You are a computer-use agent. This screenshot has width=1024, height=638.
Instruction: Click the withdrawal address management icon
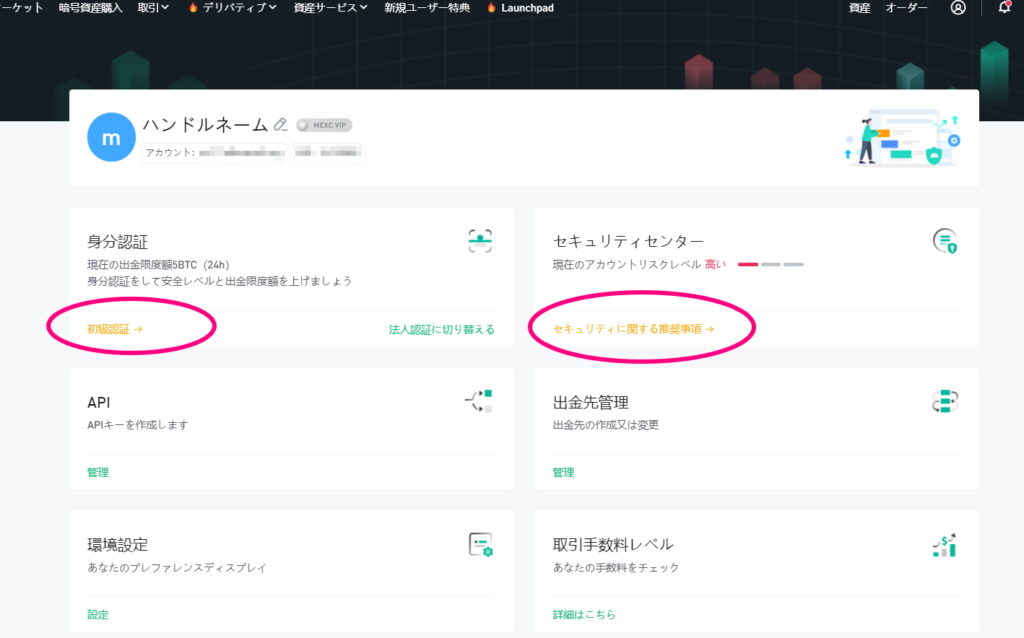945,401
